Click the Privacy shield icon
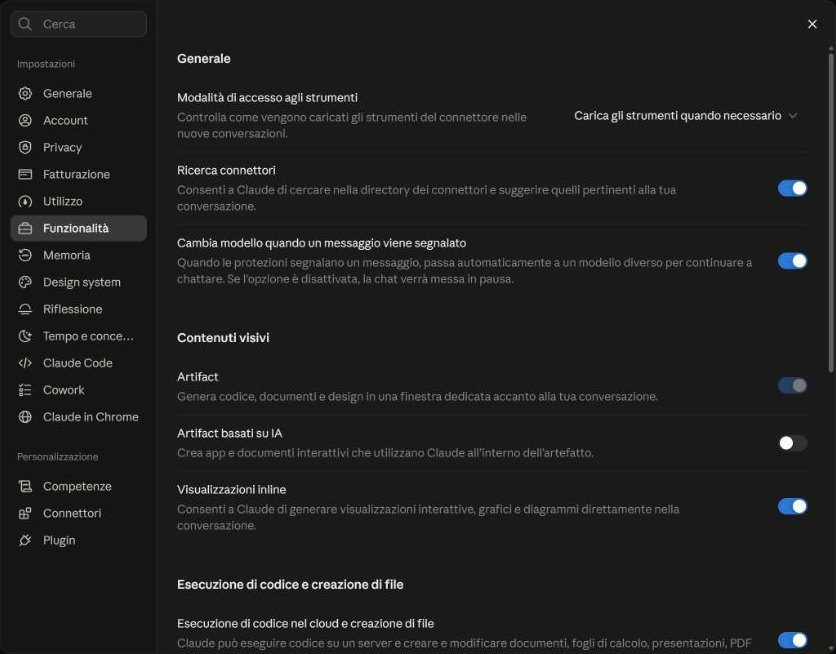836x654 pixels. tap(25, 147)
